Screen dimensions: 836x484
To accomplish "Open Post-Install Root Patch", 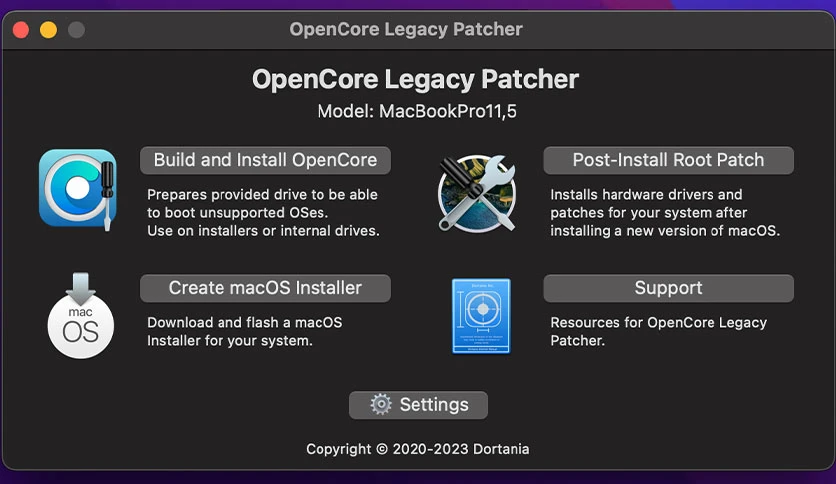I will tap(668, 160).
